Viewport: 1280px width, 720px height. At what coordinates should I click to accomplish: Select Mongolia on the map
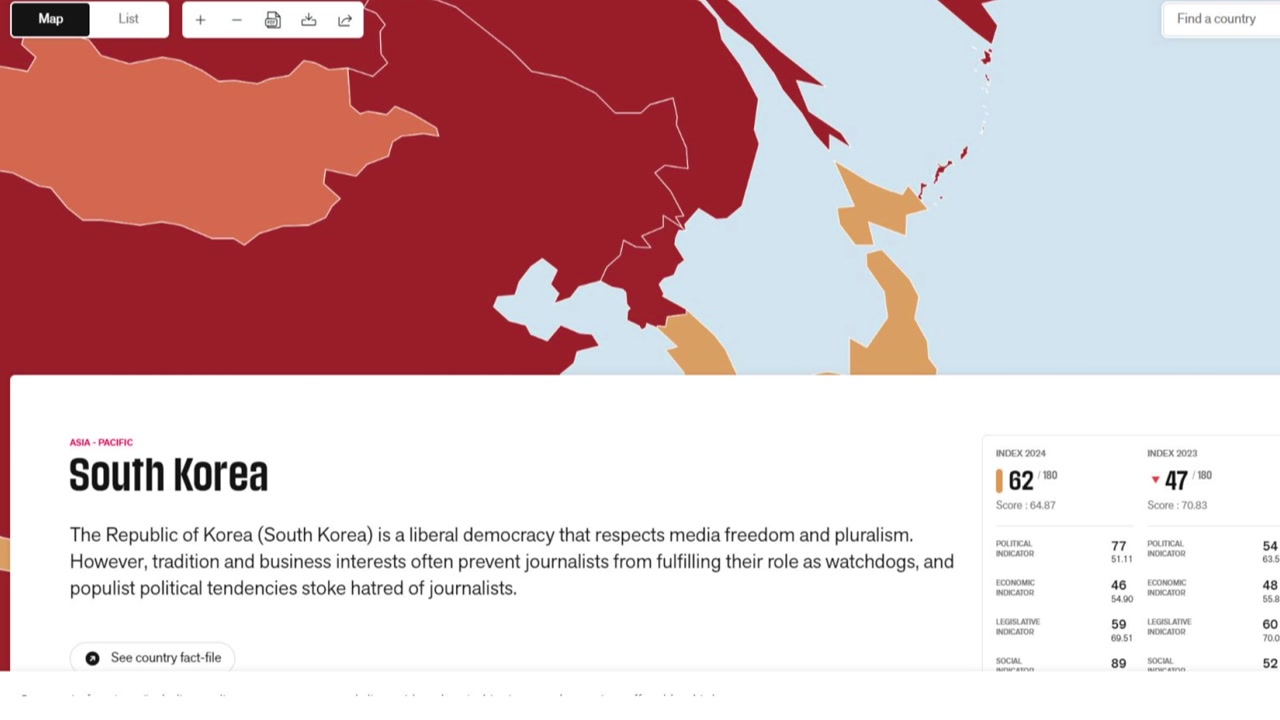[200, 140]
